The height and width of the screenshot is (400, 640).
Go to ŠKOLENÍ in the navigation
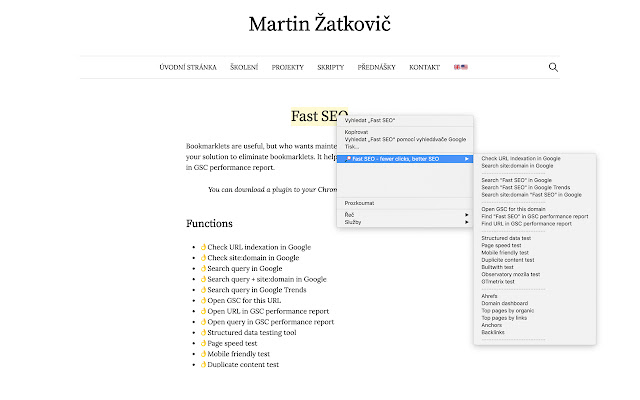(x=244, y=67)
